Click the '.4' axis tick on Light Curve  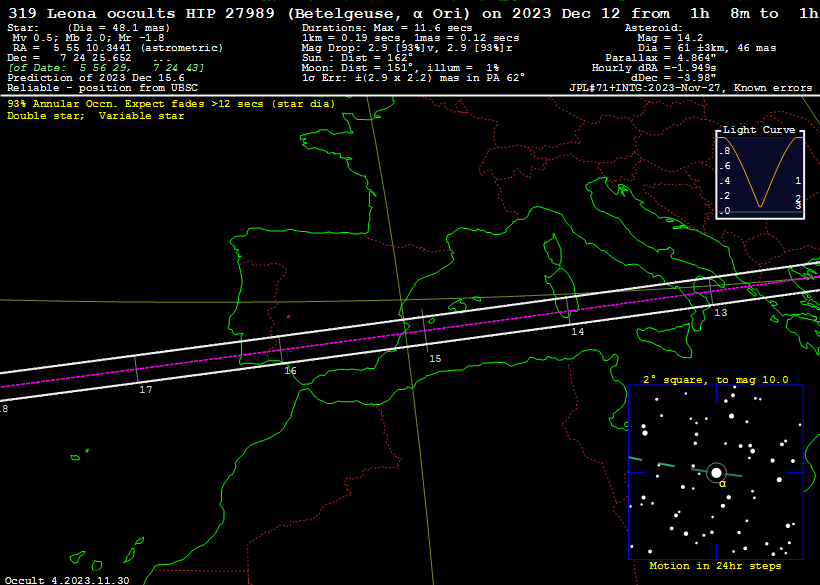(724, 181)
